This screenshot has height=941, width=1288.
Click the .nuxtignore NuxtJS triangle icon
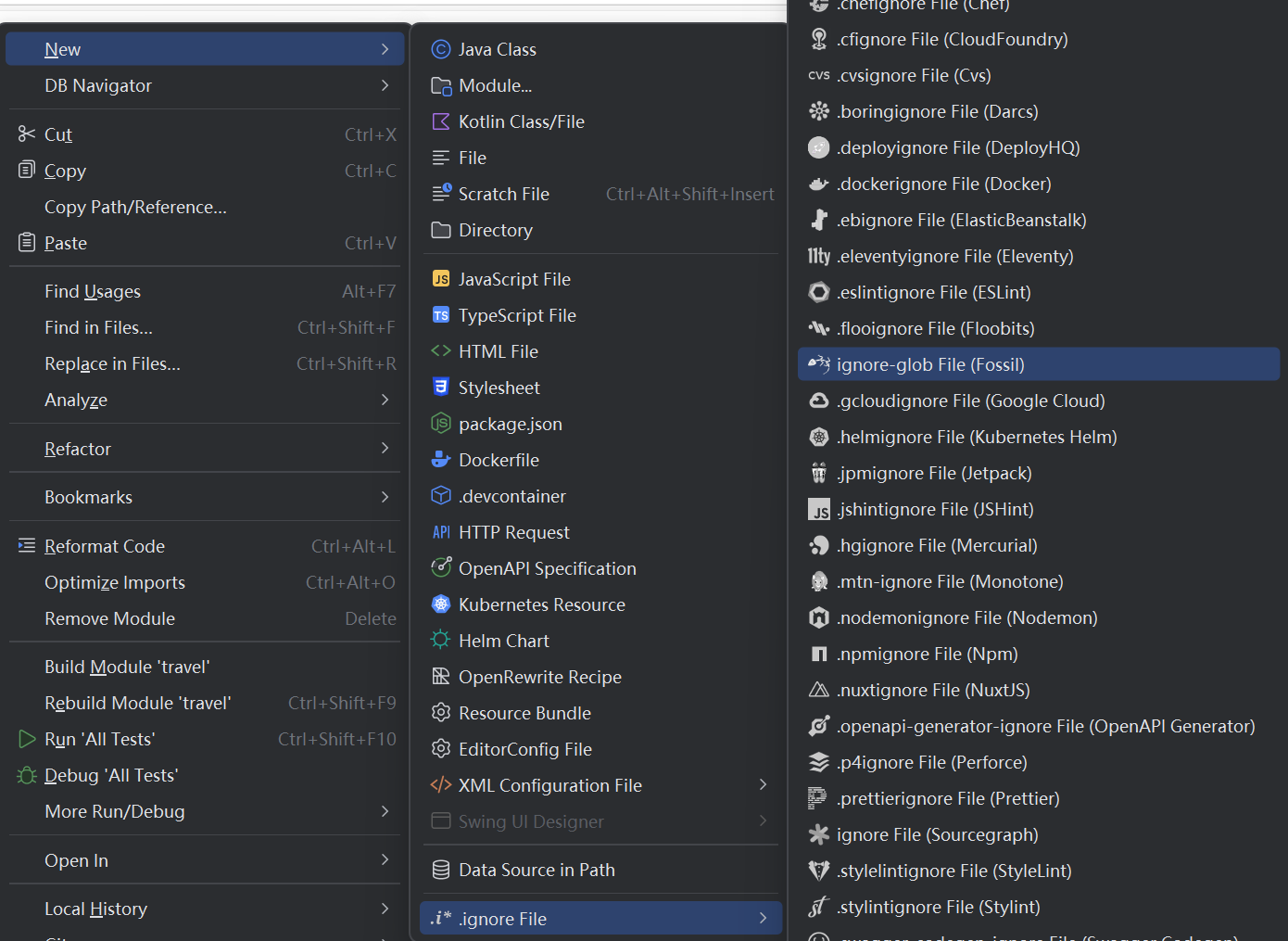pyautogui.click(x=819, y=690)
